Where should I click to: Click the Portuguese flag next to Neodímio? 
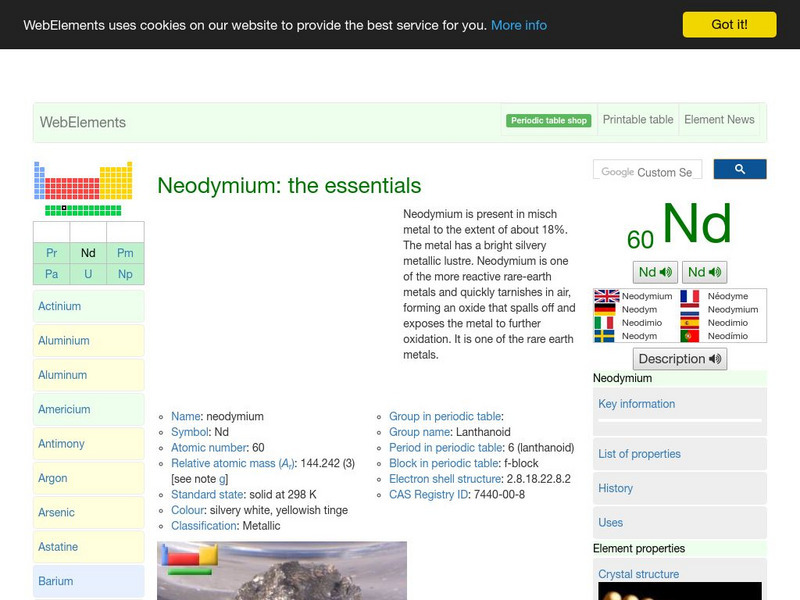tap(688, 335)
